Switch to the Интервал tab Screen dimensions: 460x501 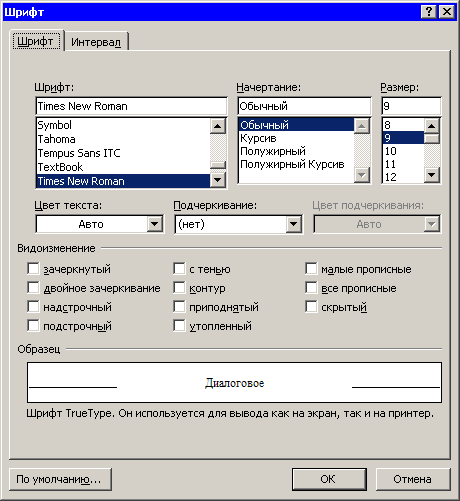pyautogui.click(x=96, y=42)
